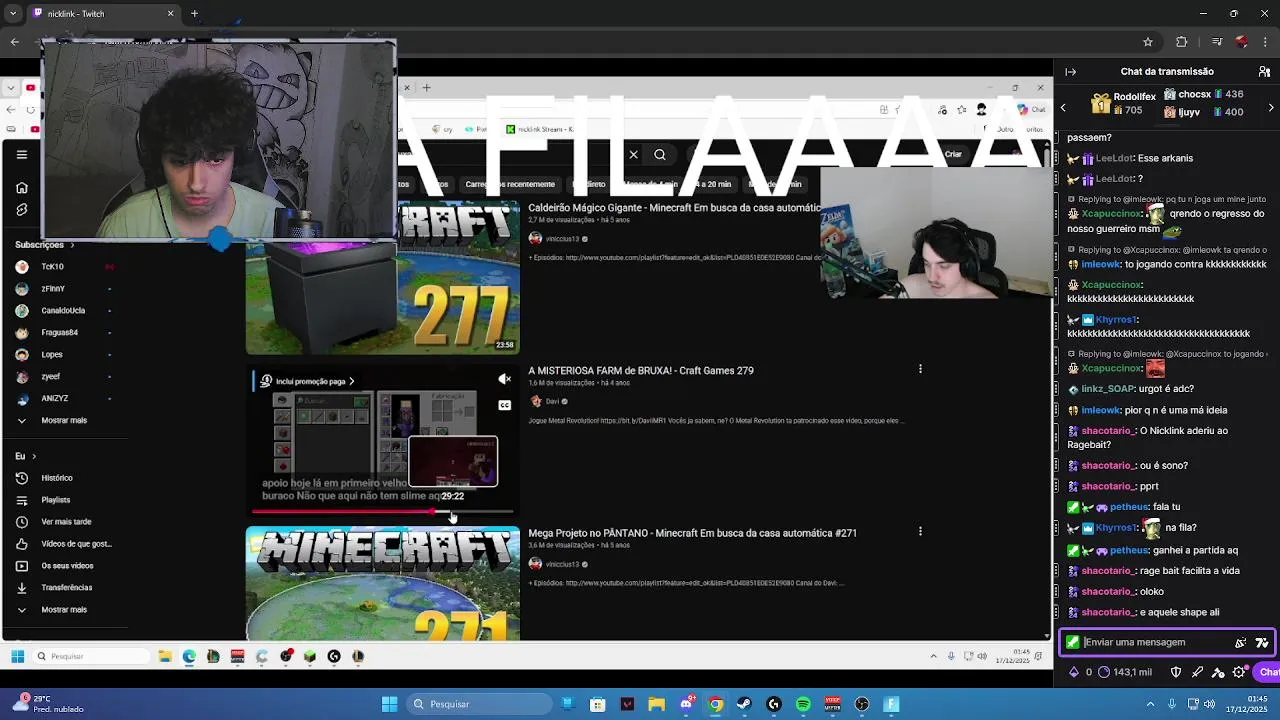Expand the 'Eu' section chevron
Screen dimensions: 1280x720
34,456
